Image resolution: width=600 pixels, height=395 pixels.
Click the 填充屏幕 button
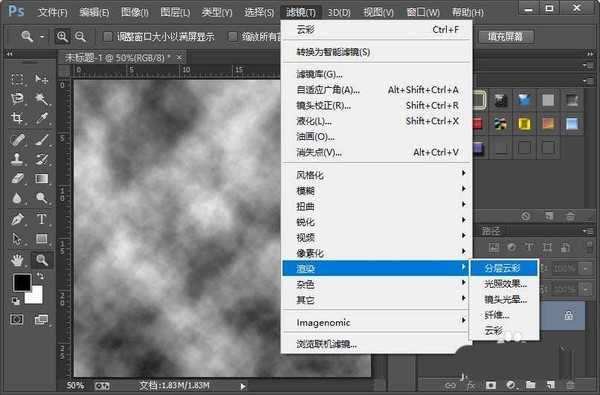505,37
